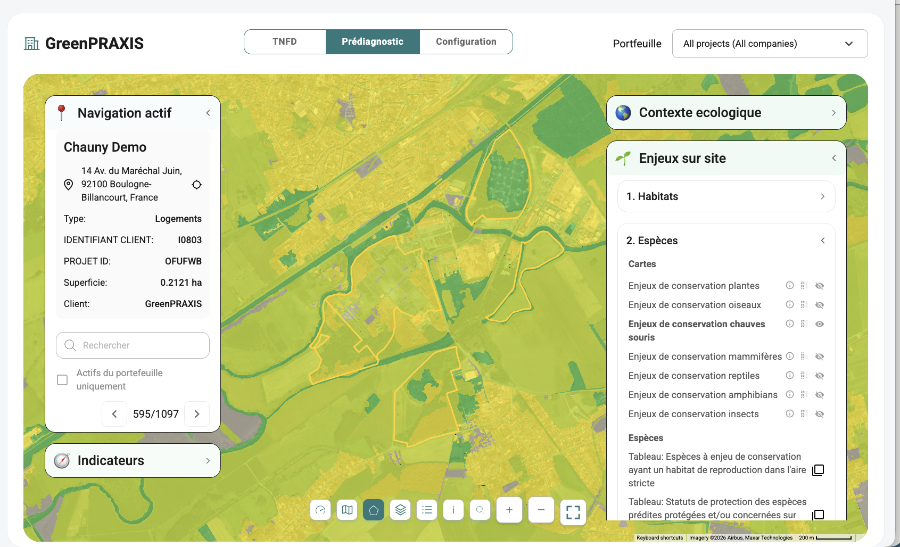The image size is (900, 547).
Task: Click the Rechercher search field
Action: click(133, 345)
